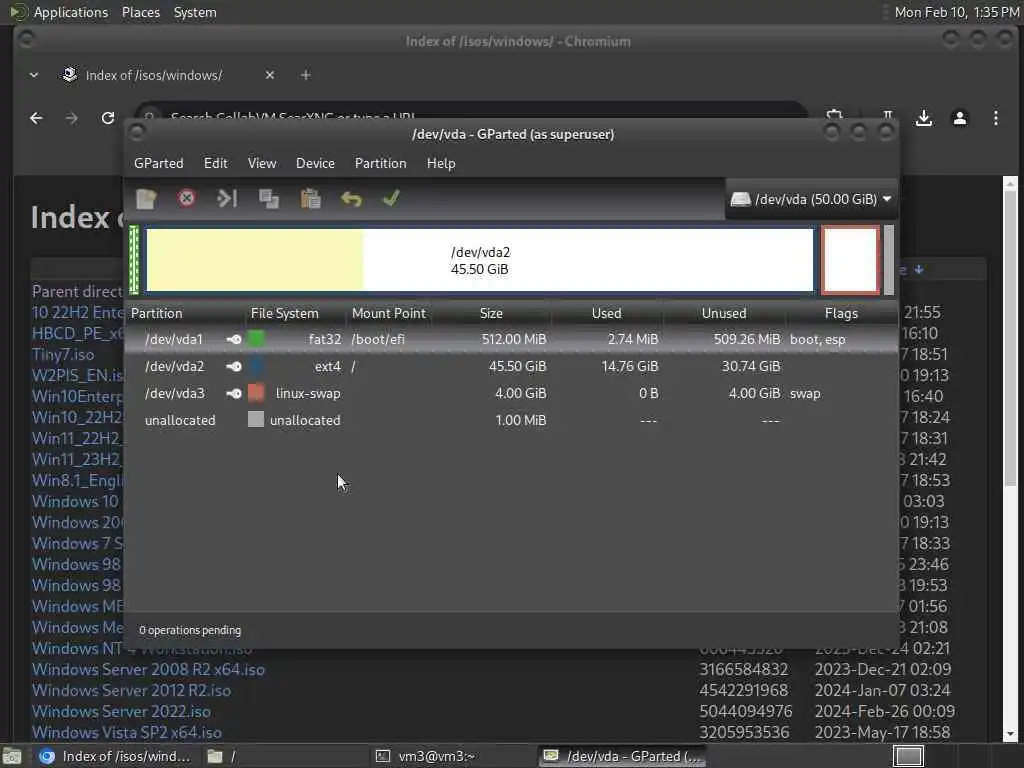Click the 14.76 GiB used value

pos(630,366)
